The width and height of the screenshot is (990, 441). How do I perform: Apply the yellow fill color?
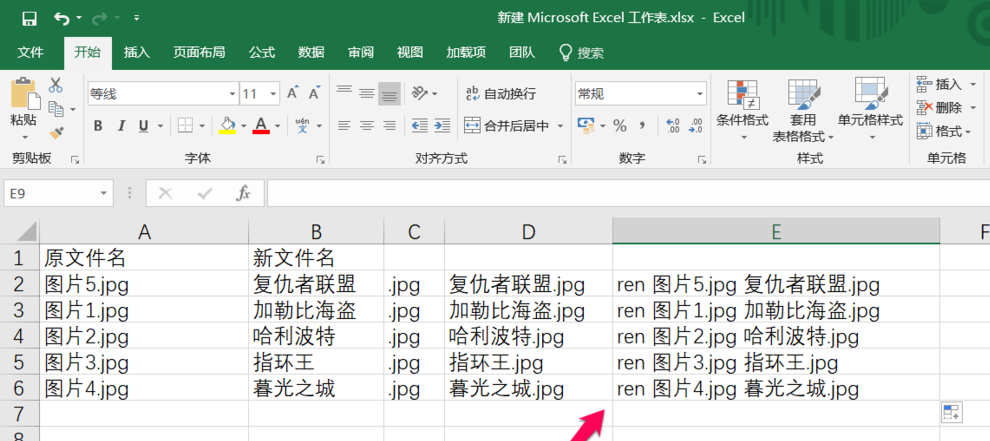tap(227, 126)
